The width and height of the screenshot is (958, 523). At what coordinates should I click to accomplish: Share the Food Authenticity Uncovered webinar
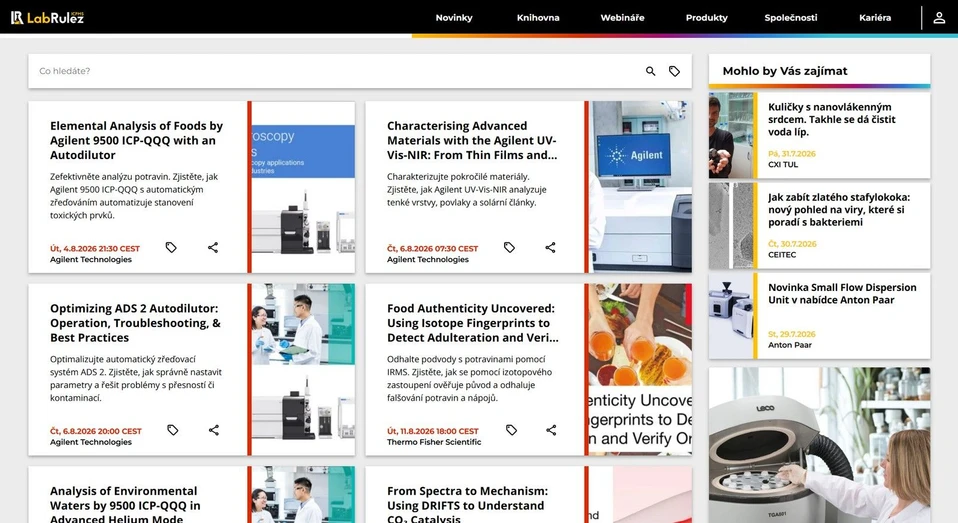pyautogui.click(x=551, y=430)
